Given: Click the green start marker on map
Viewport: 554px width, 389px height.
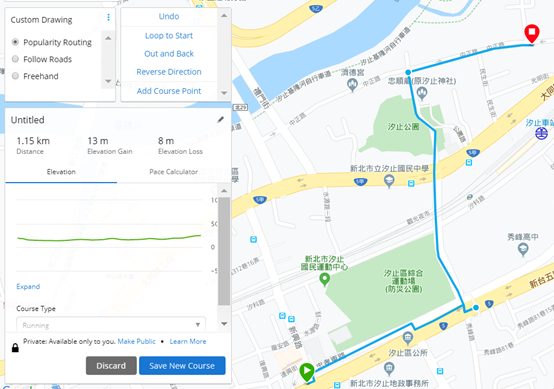Looking at the screenshot, I should [307, 372].
